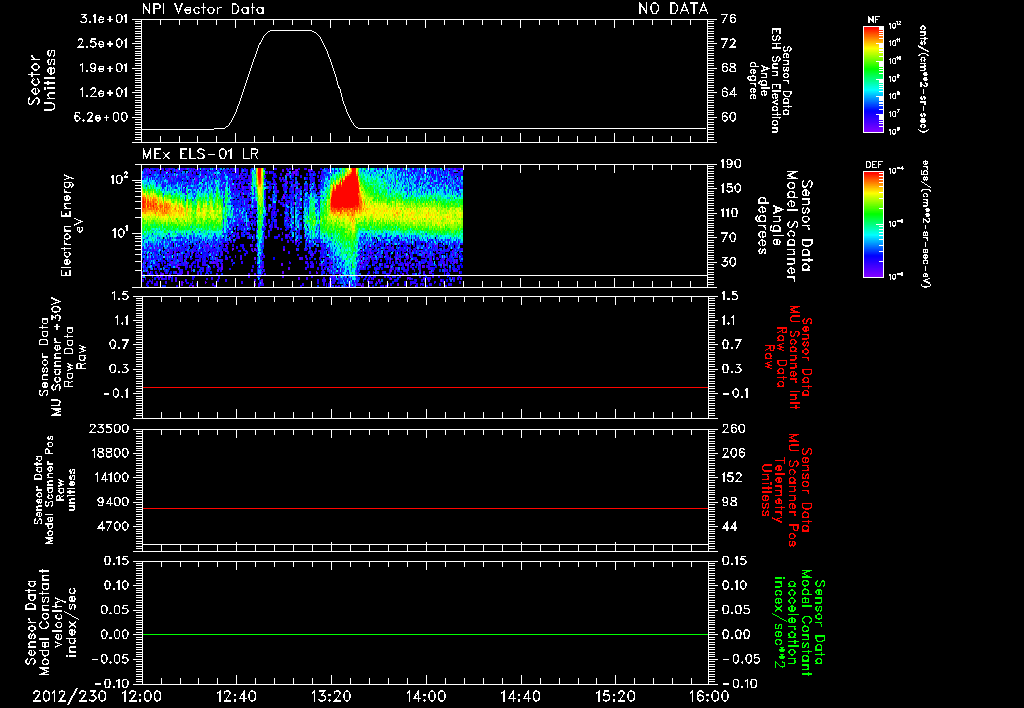This screenshot has width=1024, height=708.
Task: Click the NF color scale bar
Action: 873,78
